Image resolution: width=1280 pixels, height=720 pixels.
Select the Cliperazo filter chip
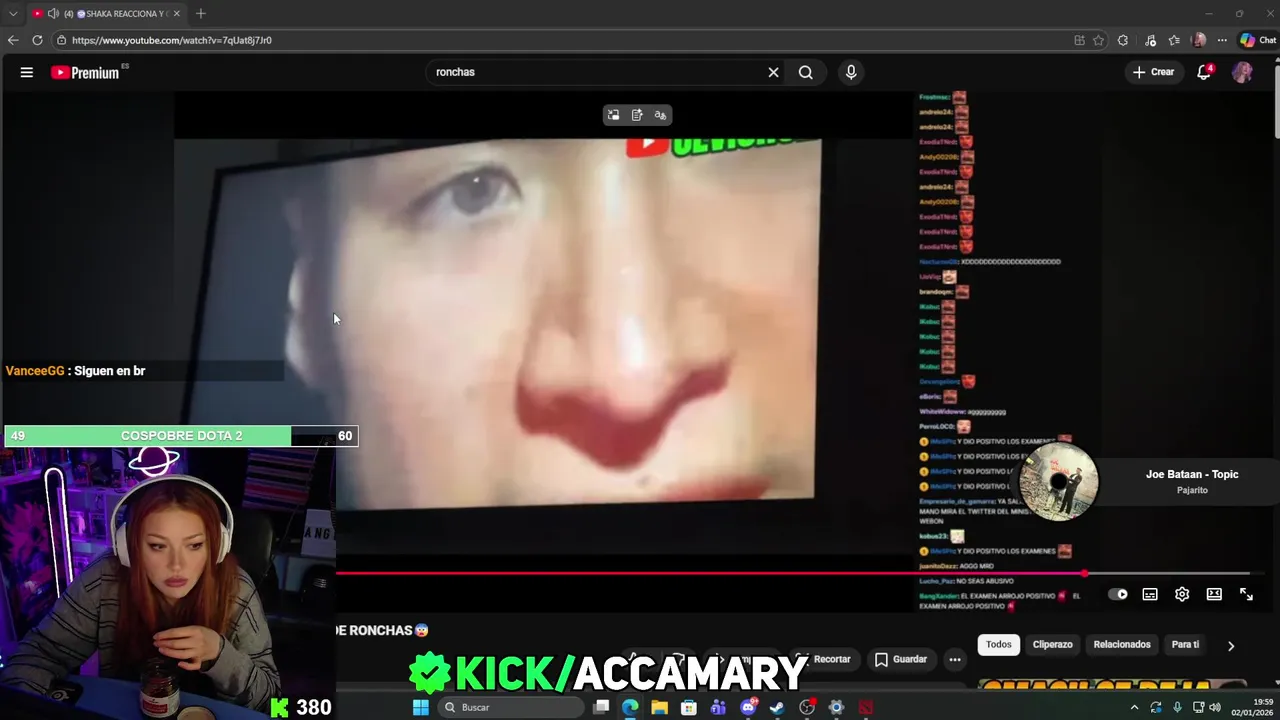1052,644
